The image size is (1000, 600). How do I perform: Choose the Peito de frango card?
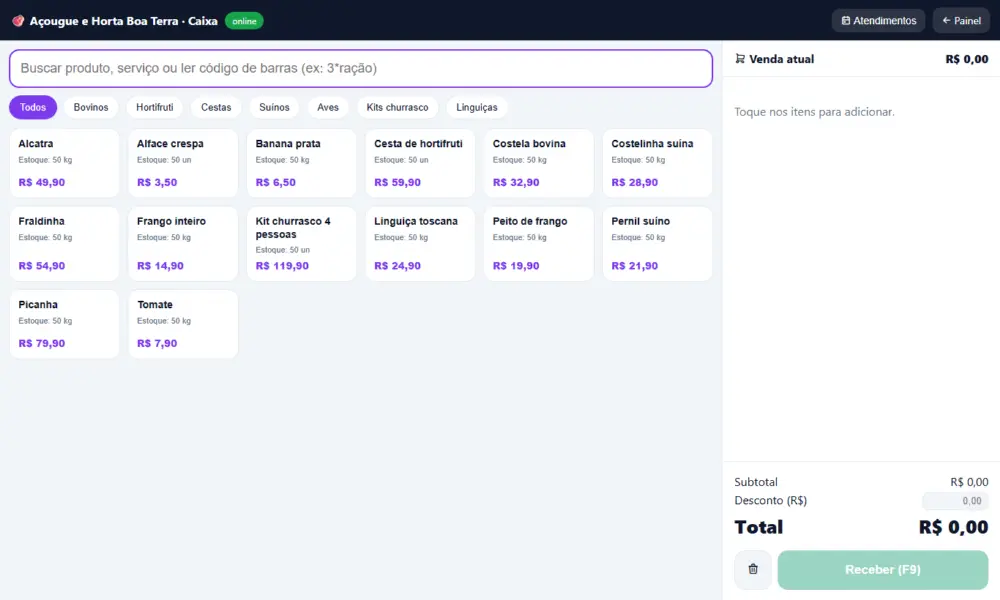pyautogui.click(x=539, y=244)
